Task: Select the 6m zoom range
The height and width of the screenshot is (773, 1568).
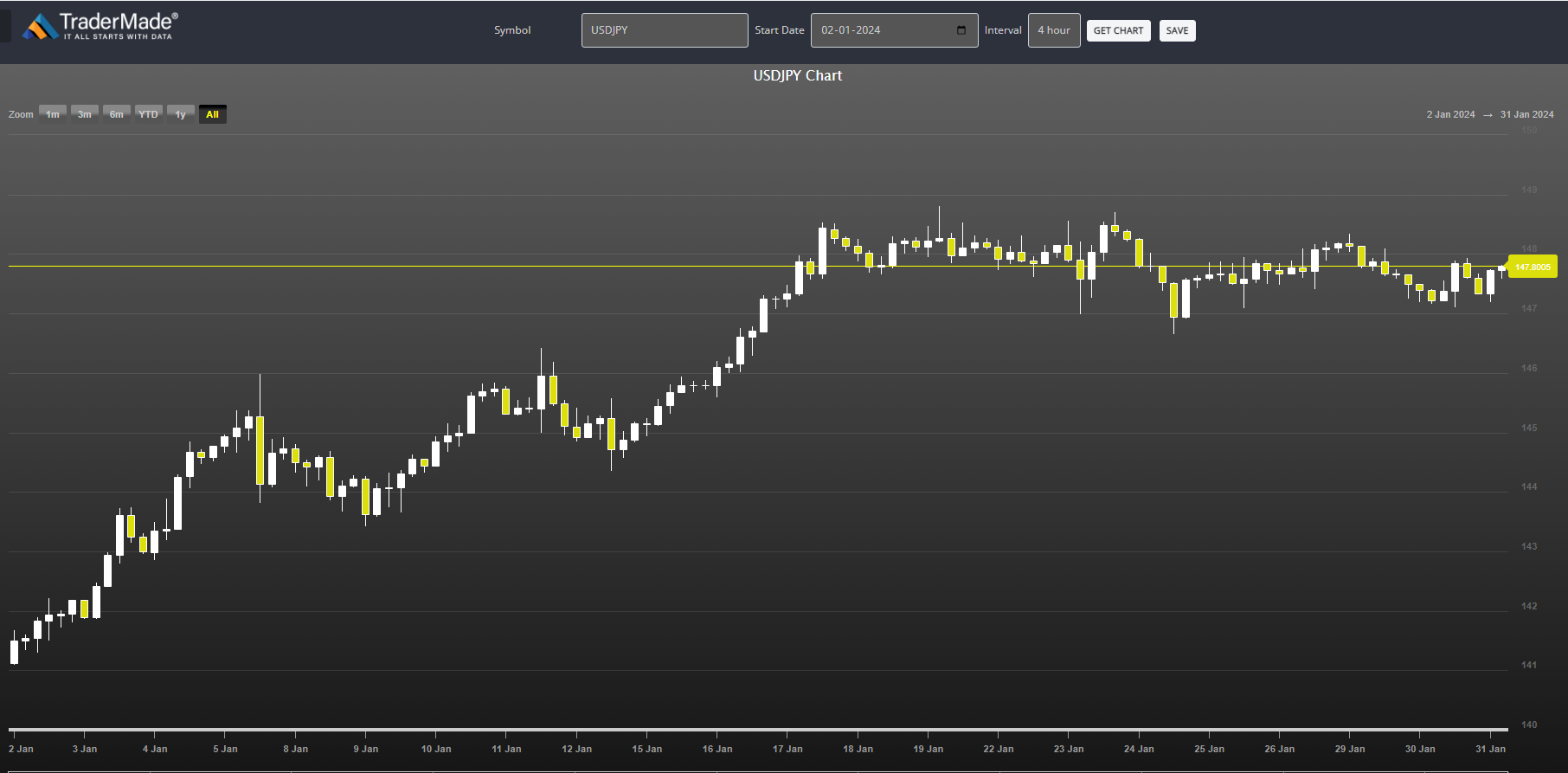Action: (x=117, y=114)
